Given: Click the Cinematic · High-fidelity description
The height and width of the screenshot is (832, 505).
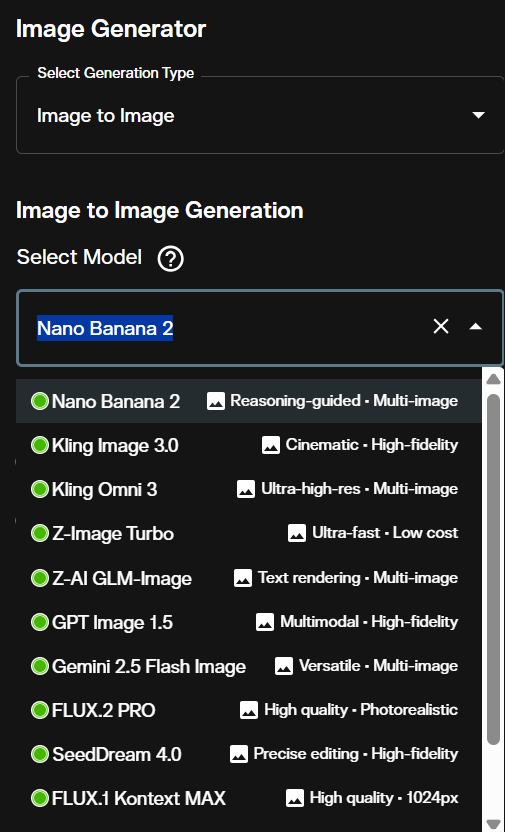Looking at the screenshot, I should pyautogui.click(x=372, y=445).
